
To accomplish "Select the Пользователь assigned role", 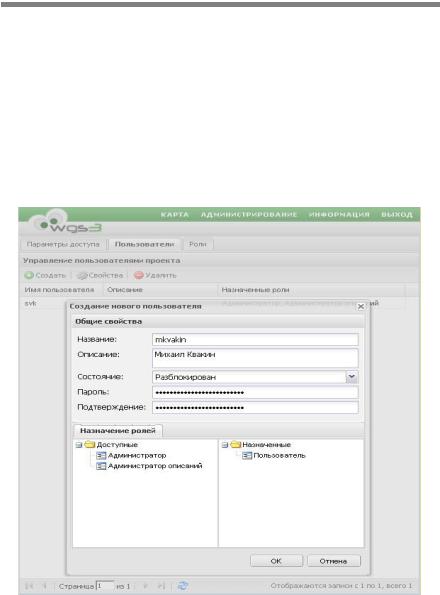I will (279, 455).
